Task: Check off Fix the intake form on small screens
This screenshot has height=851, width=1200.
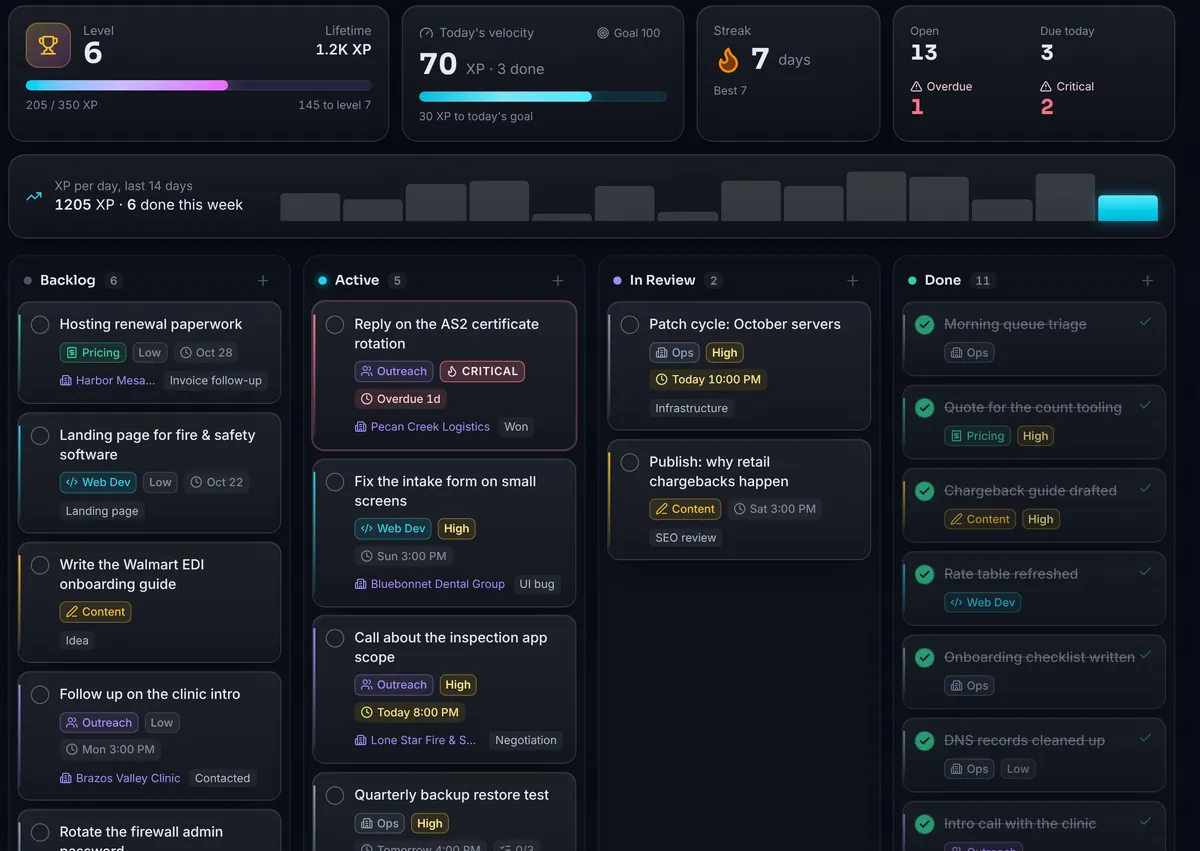Action: click(x=335, y=482)
